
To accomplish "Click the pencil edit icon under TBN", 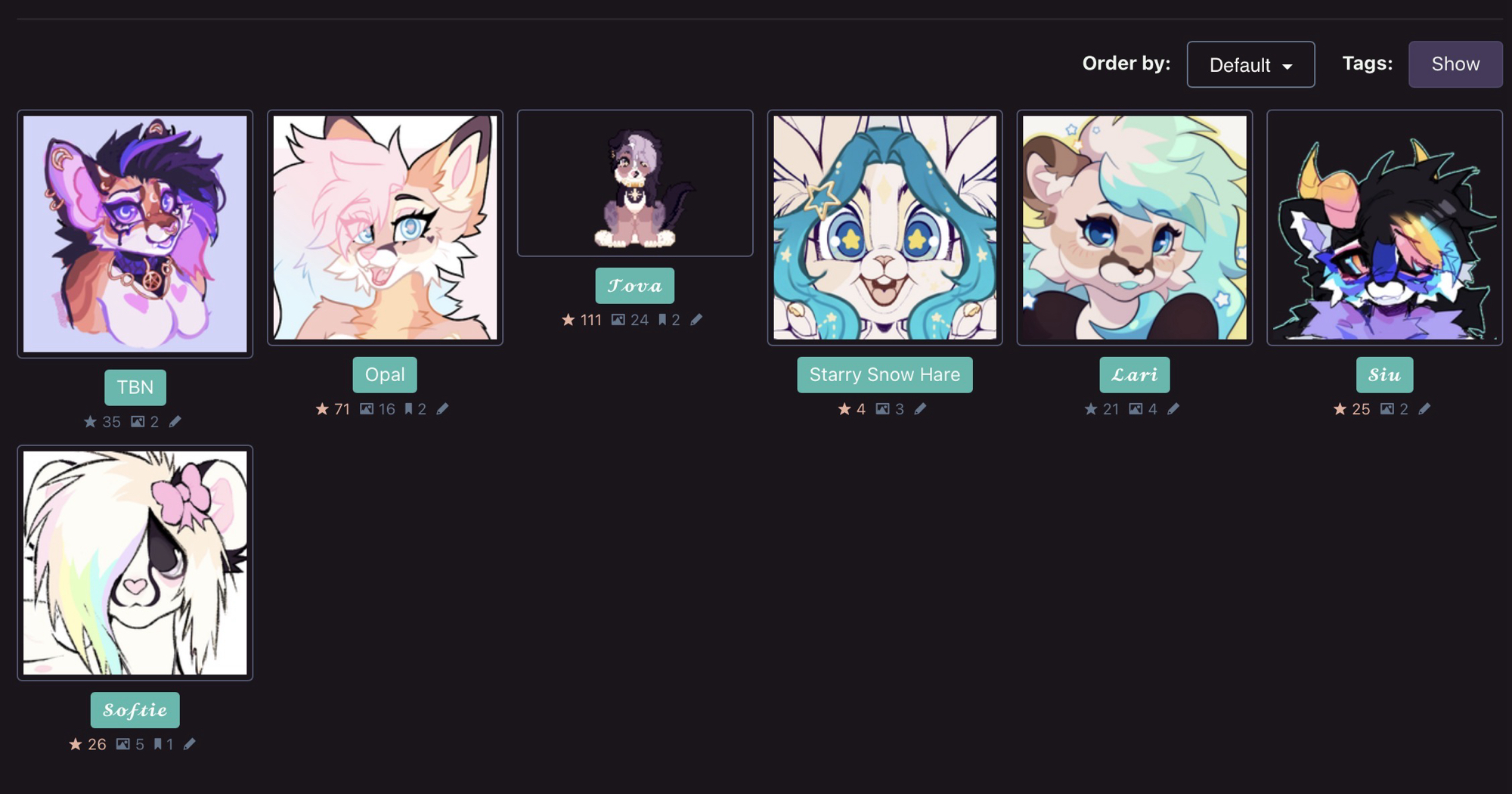I will (175, 422).
